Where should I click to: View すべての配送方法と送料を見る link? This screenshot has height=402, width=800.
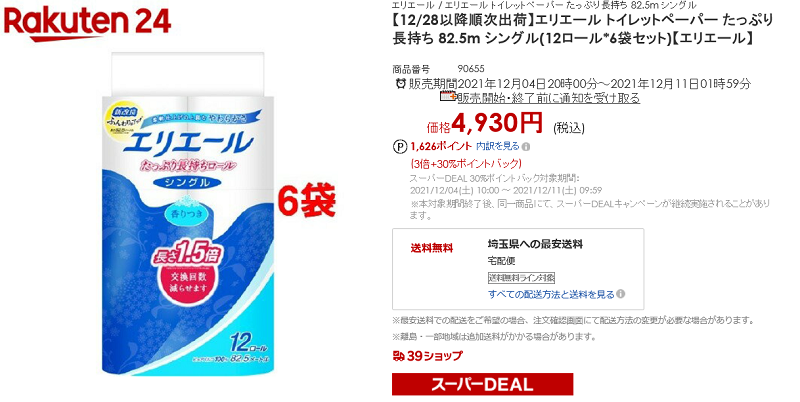551,294
